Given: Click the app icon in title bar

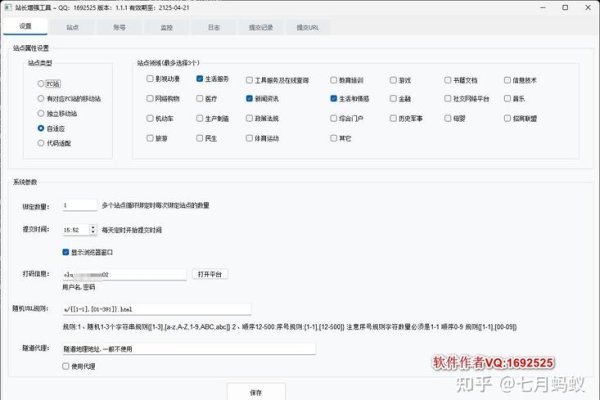Looking at the screenshot, I should 8,7.
